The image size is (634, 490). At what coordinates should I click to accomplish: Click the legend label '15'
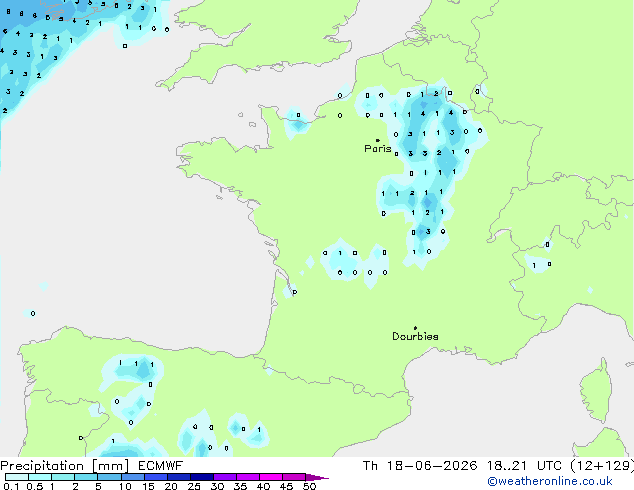pos(148,486)
